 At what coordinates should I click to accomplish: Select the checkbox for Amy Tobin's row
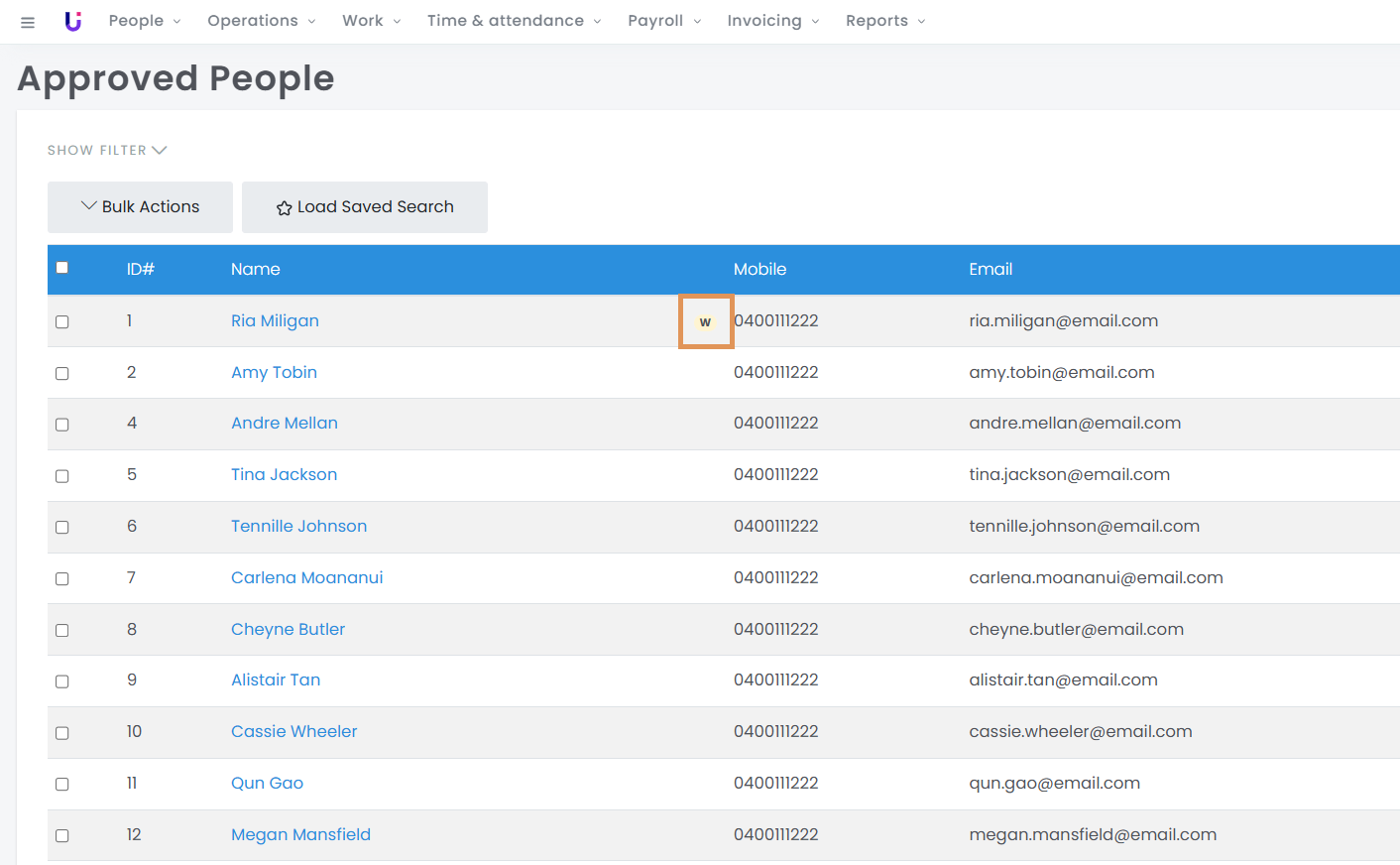(62, 373)
